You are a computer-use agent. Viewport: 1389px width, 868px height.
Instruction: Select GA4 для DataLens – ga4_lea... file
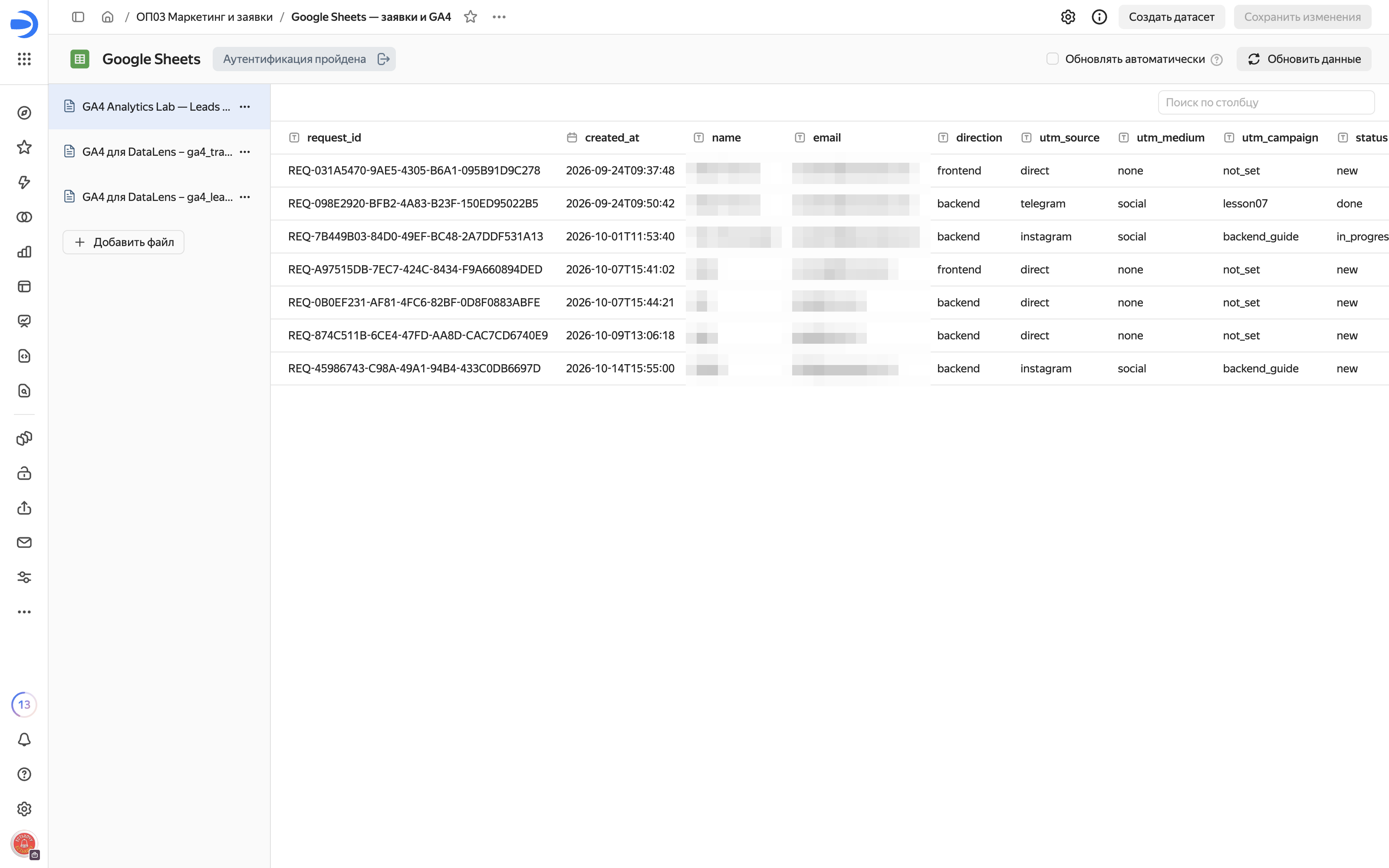(x=159, y=197)
